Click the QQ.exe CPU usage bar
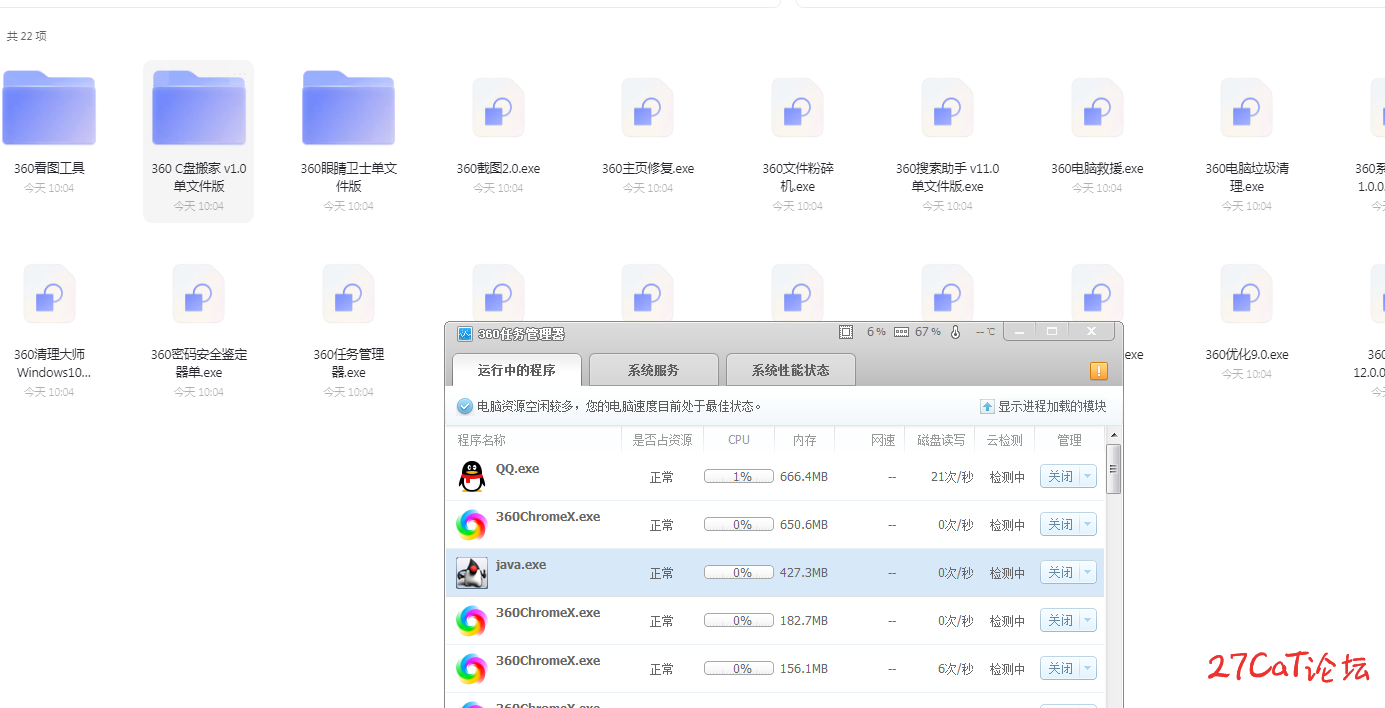 739,477
